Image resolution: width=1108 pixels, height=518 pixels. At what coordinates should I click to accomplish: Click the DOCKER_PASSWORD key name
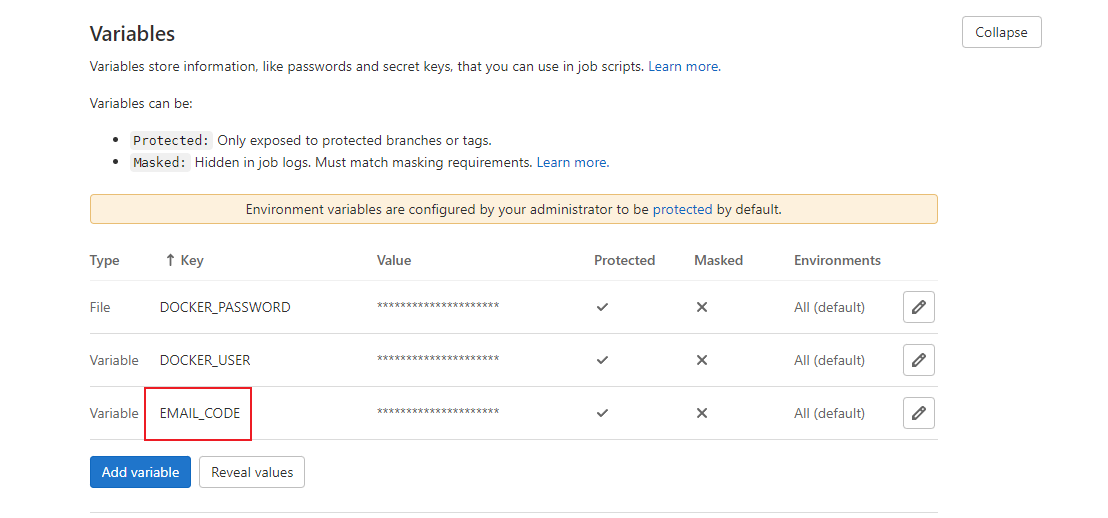pos(225,307)
